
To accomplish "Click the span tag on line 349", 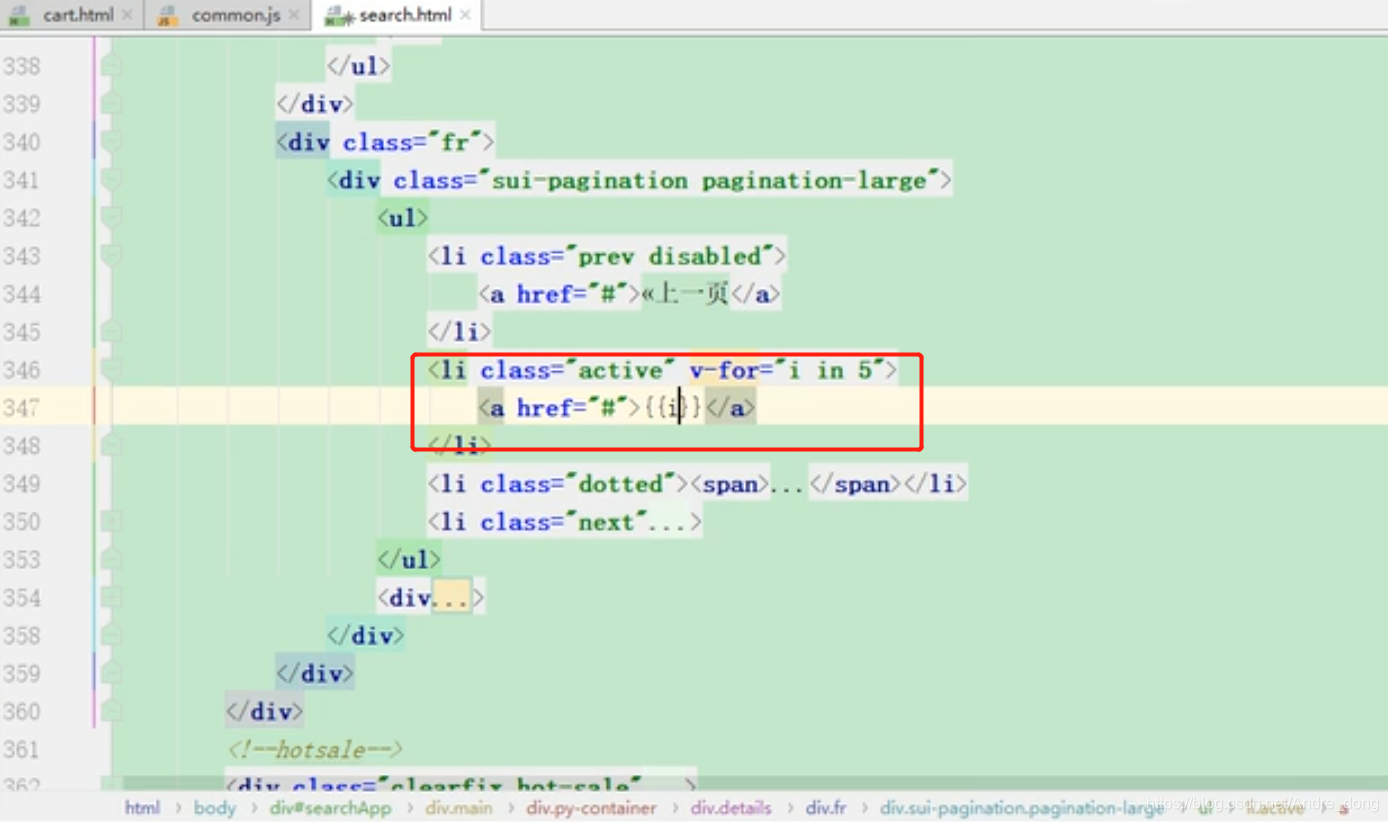I will [x=731, y=484].
